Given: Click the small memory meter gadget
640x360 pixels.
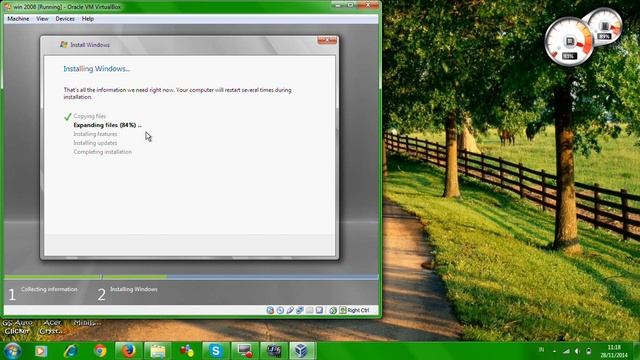Looking at the screenshot, I should tap(606, 25).
